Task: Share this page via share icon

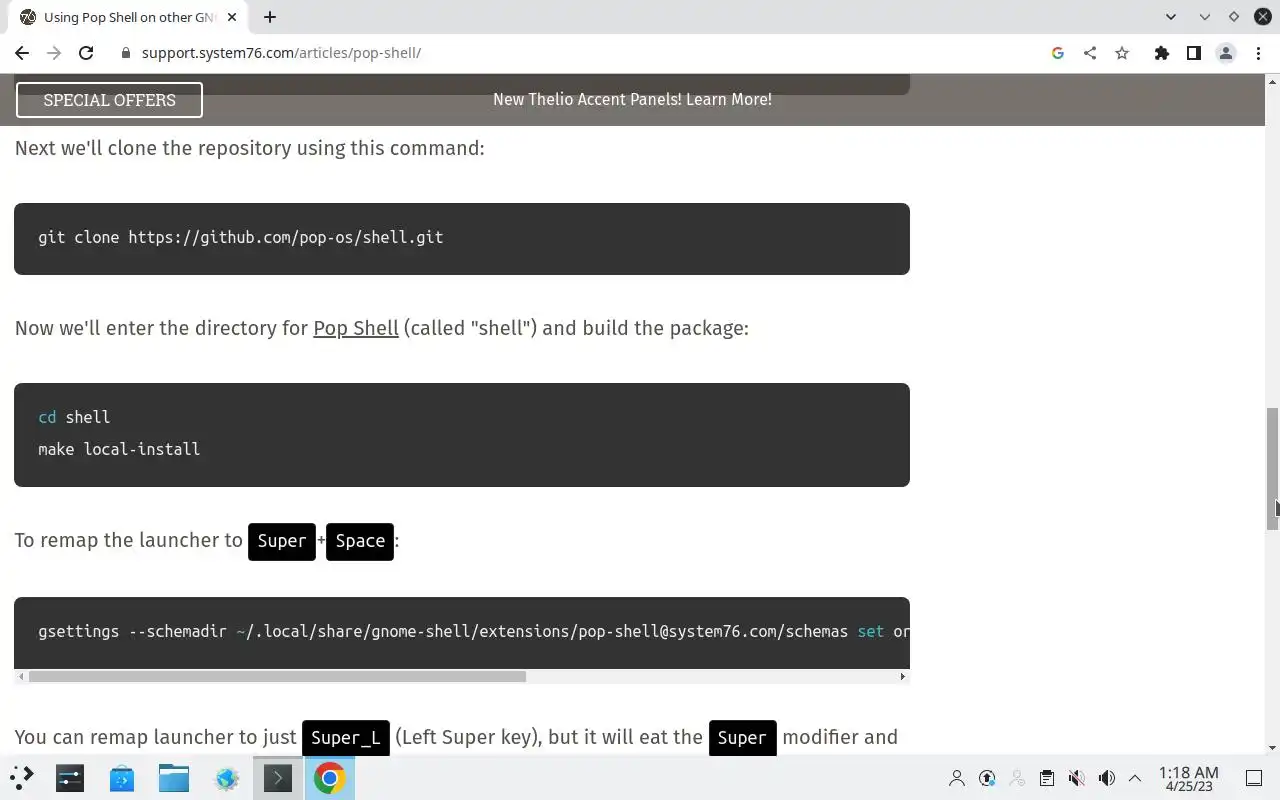Action: [1090, 53]
